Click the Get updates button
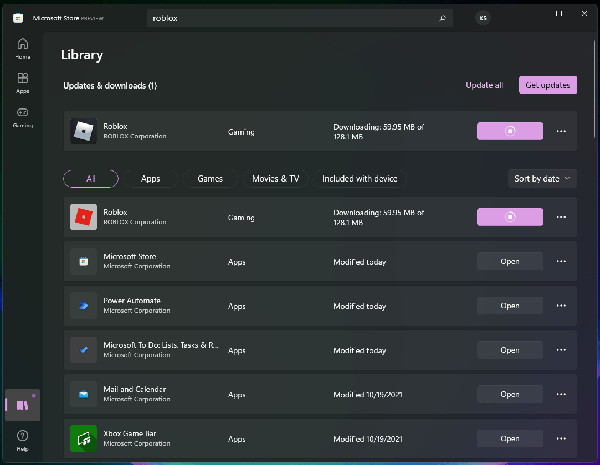 548,85
